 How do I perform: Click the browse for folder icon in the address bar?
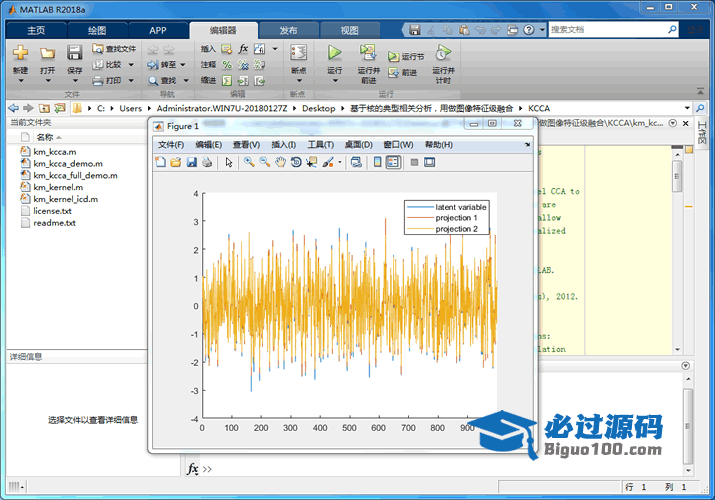(x=60, y=108)
